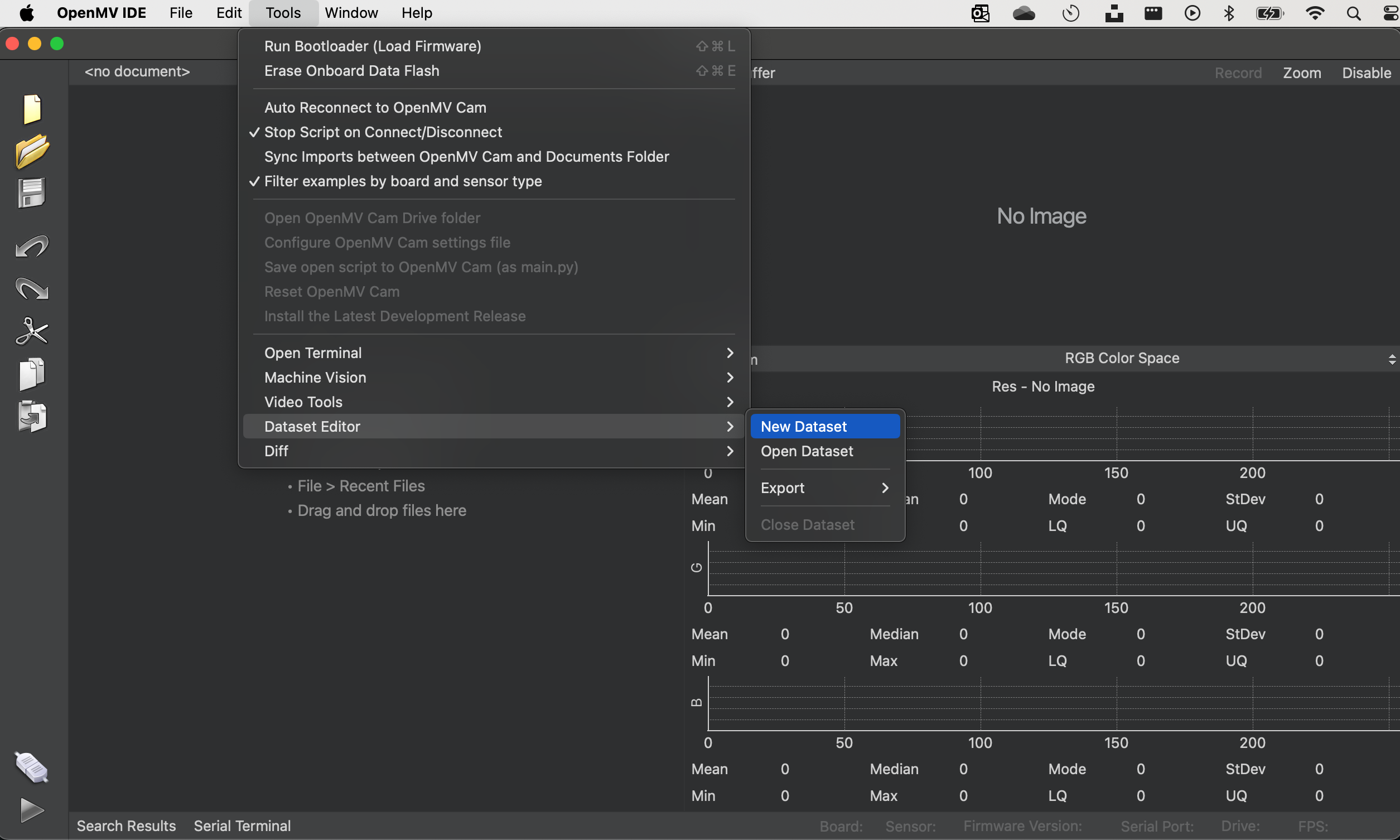Open the Serial Terminal pane
This screenshot has height=840, width=1400.
tap(242, 826)
